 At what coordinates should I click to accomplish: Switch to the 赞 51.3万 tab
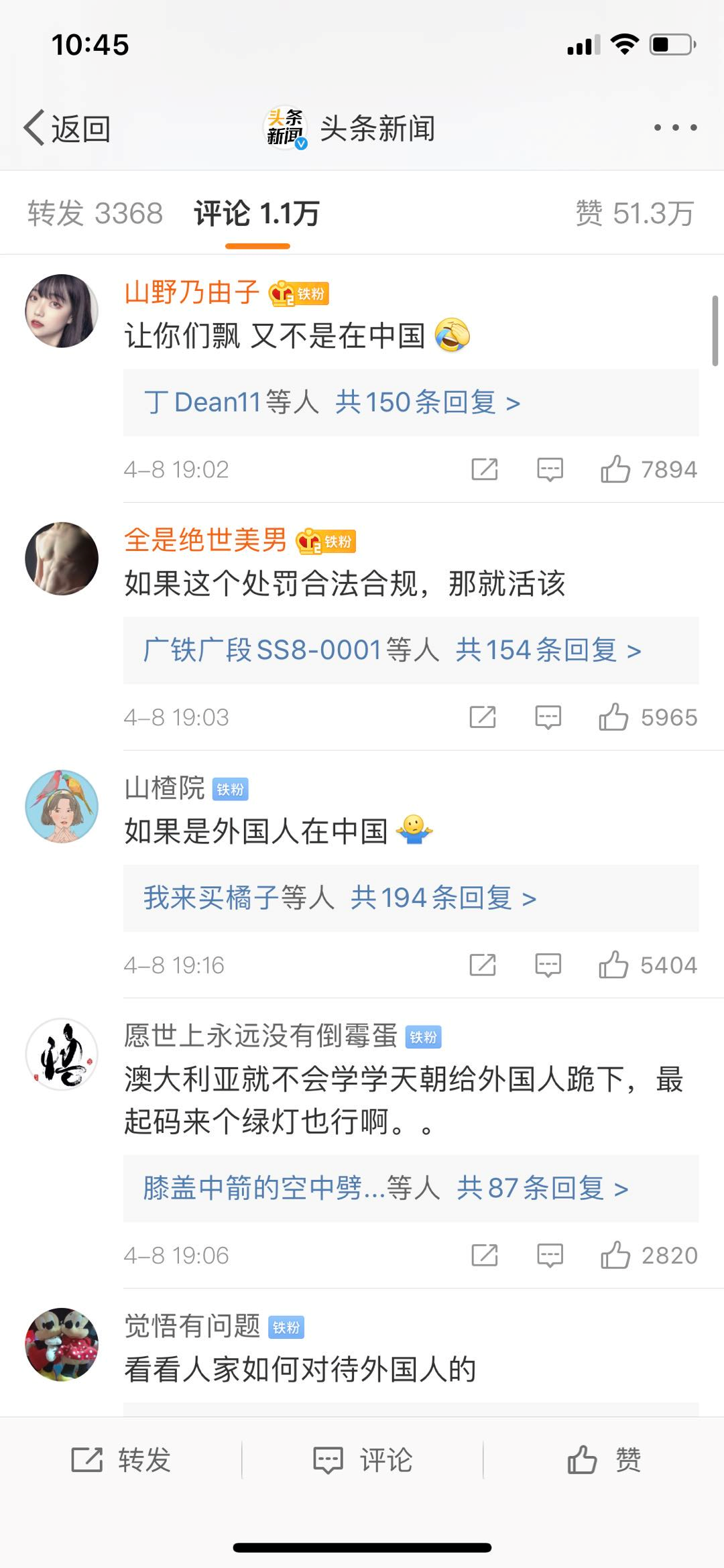[x=634, y=214]
